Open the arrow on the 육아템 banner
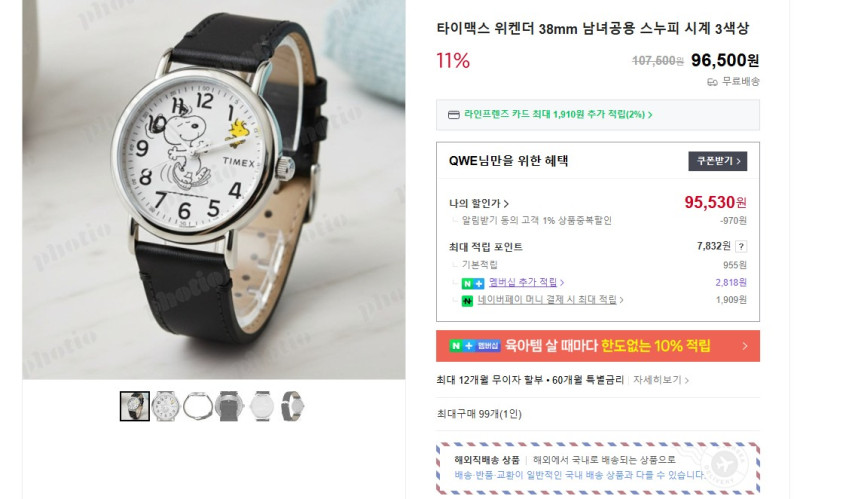This screenshot has height=499, width=849. coord(745,346)
